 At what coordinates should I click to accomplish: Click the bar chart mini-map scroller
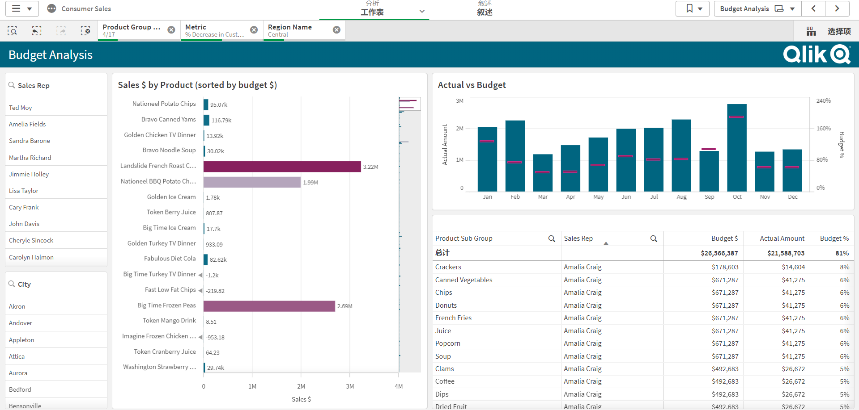410,104
